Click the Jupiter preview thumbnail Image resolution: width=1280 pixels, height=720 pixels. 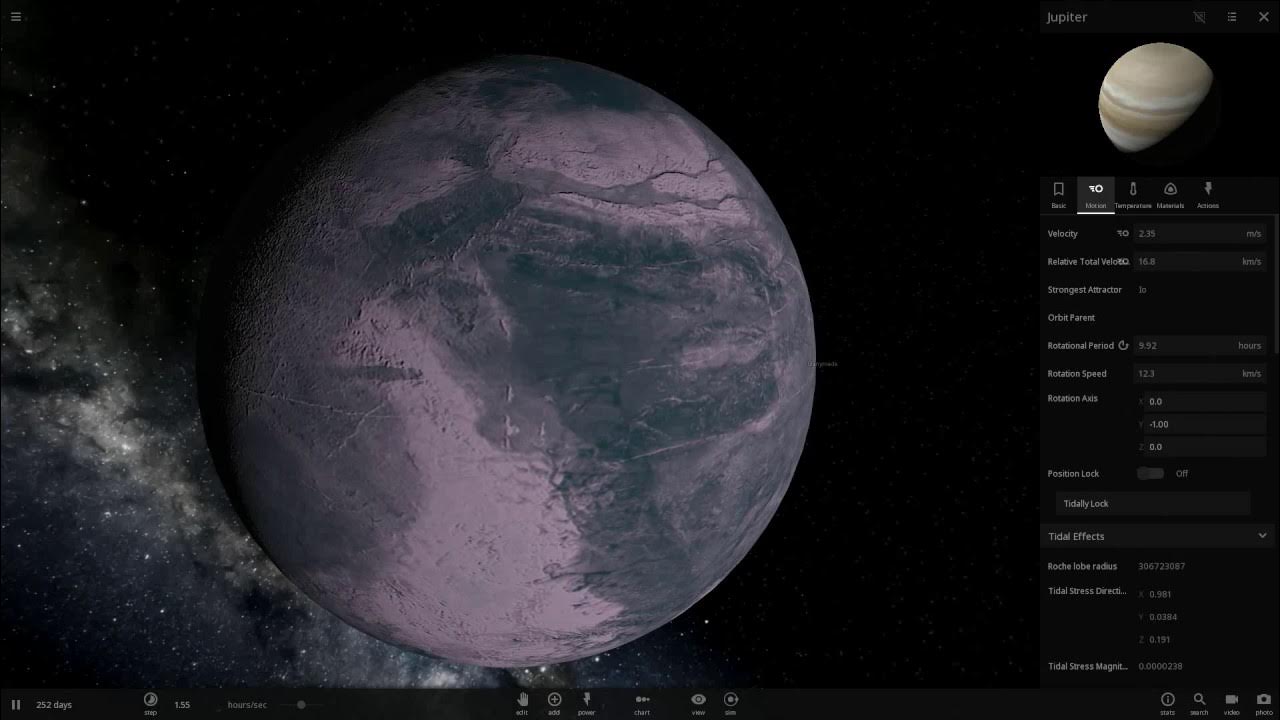[1155, 97]
